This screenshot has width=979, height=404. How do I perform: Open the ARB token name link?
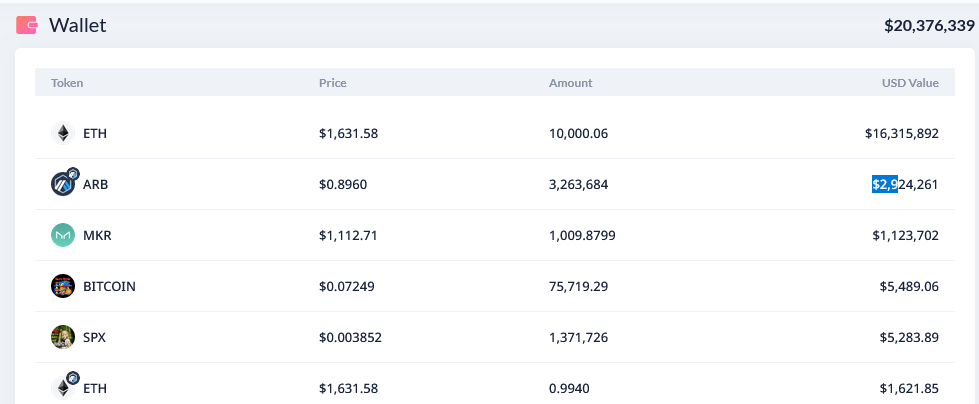click(x=96, y=184)
